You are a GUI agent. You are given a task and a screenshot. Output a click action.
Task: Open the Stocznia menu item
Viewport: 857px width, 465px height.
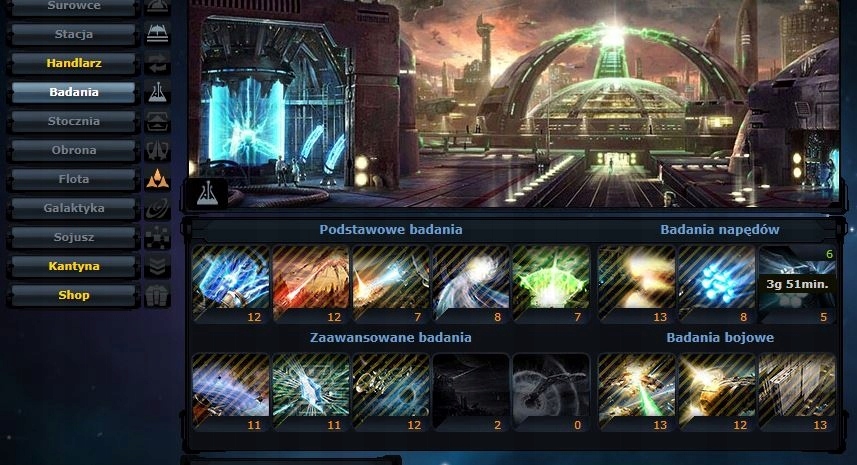tap(74, 121)
